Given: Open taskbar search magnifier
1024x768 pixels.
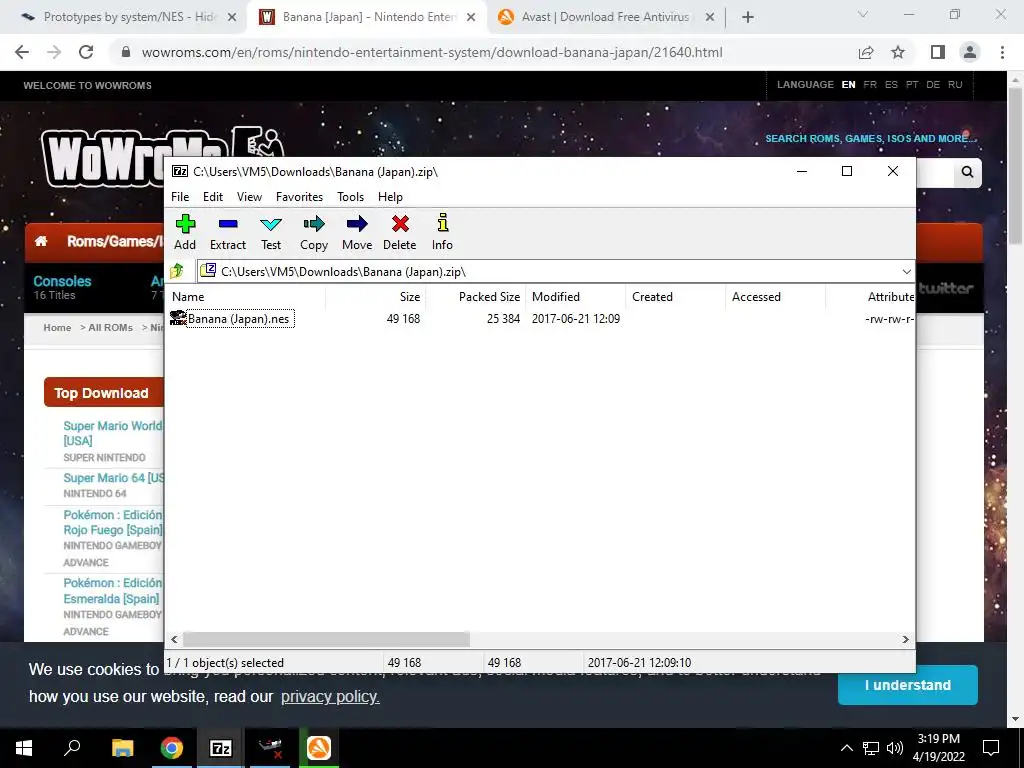Looking at the screenshot, I should click(72, 748).
